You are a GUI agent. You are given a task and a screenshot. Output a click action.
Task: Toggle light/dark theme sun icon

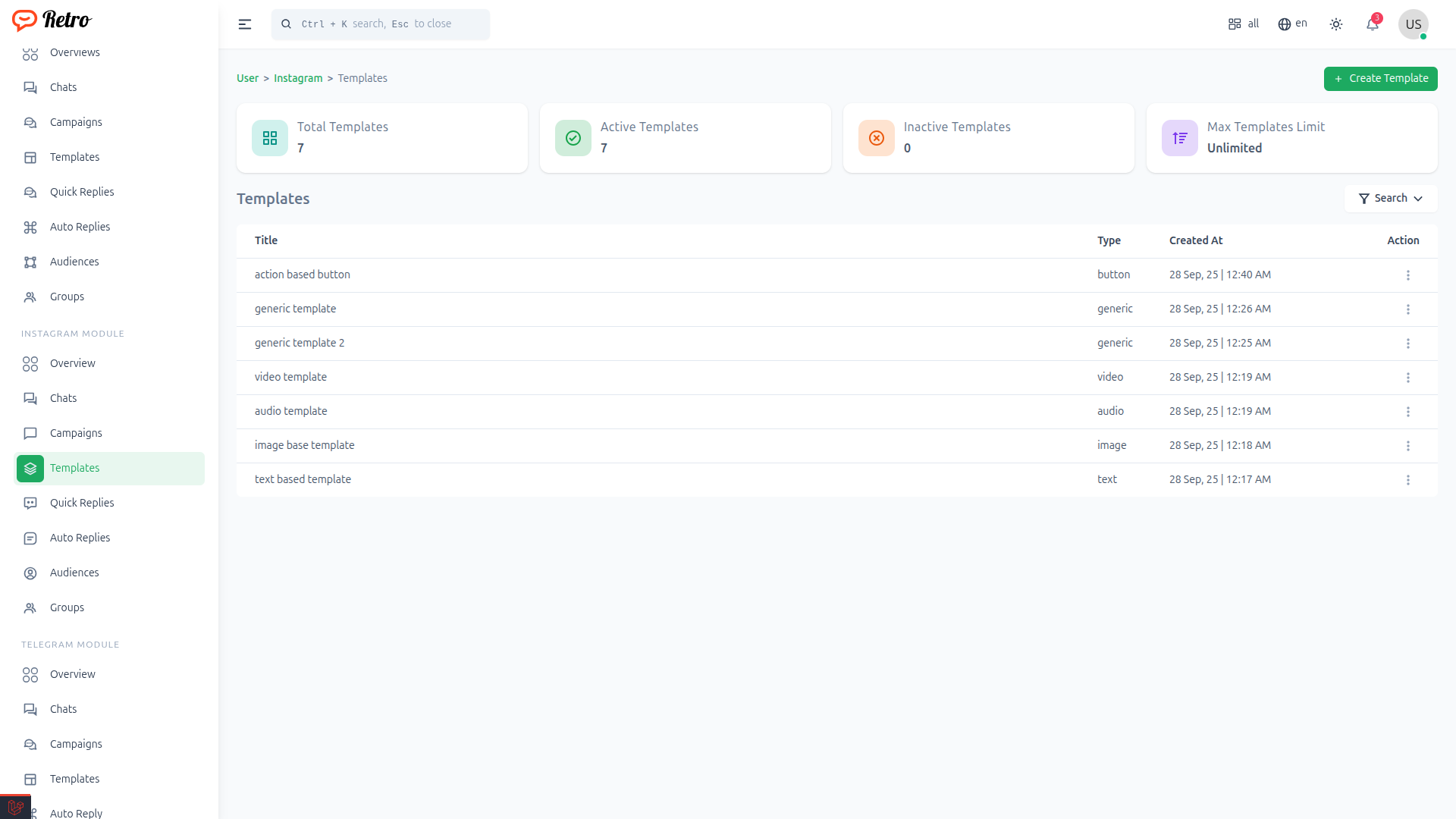pyautogui.click(x=1336, y=24)
